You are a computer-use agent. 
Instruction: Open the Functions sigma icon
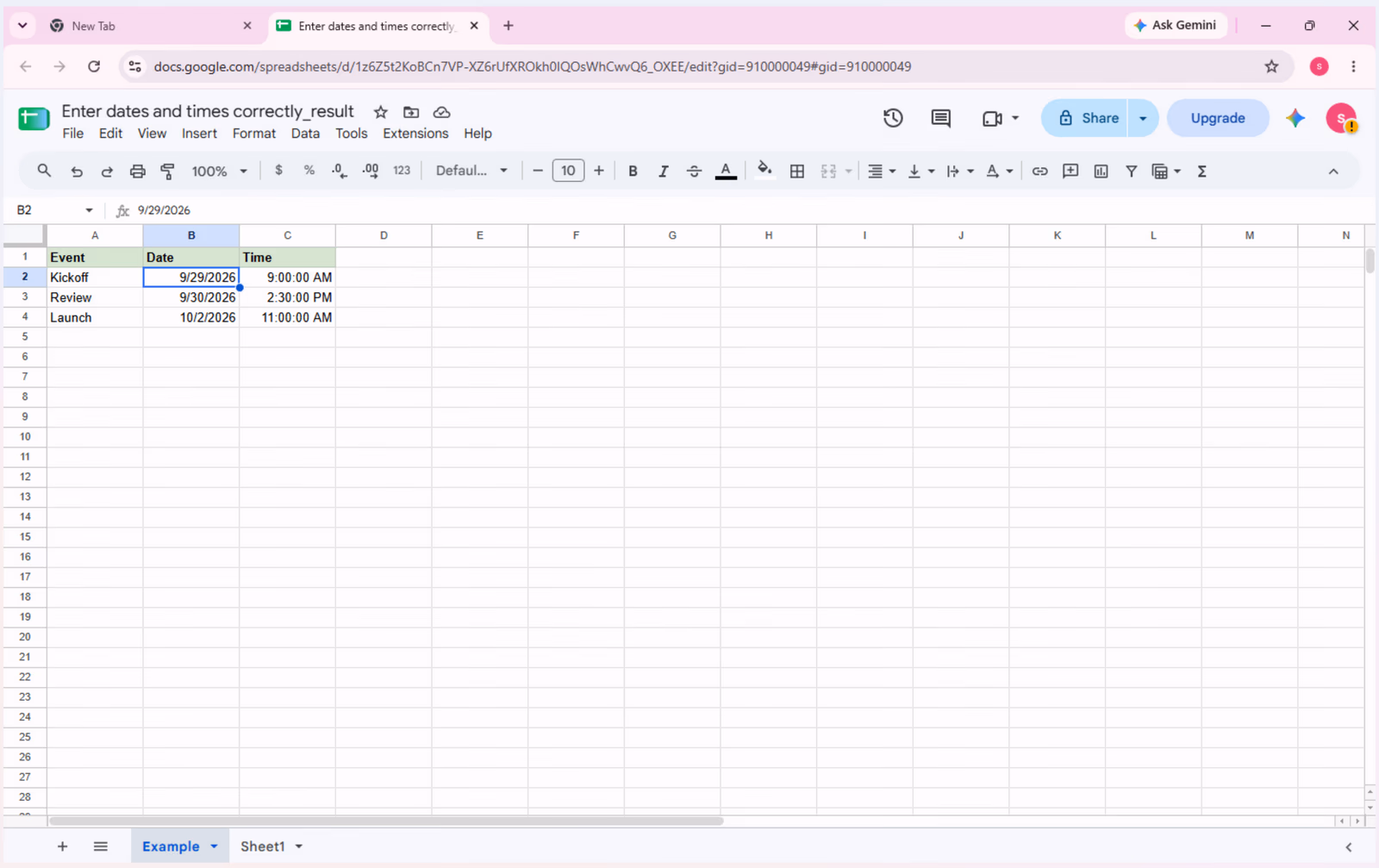pos(1202,172)
